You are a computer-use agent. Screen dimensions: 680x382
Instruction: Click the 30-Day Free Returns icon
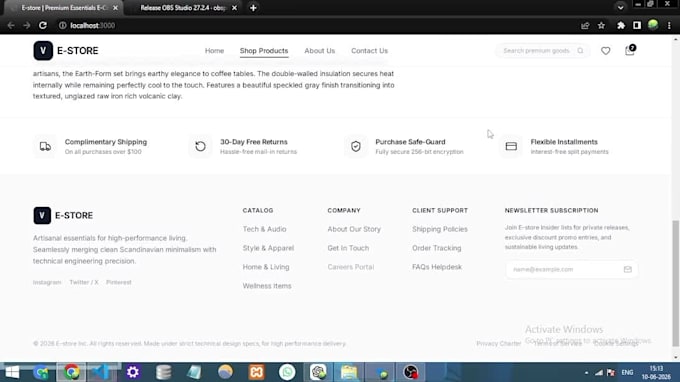pos(200,147)
